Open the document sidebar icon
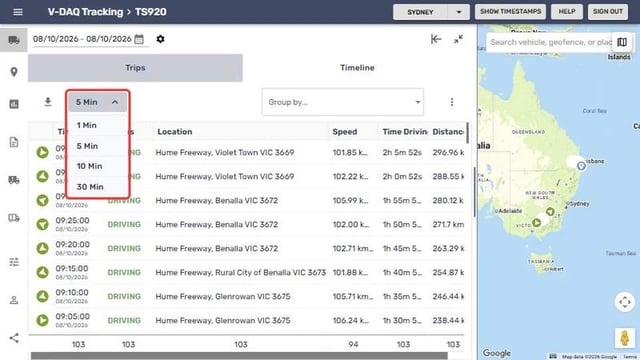Viewport: 640px width, 360px height. [x=14, y=142]
